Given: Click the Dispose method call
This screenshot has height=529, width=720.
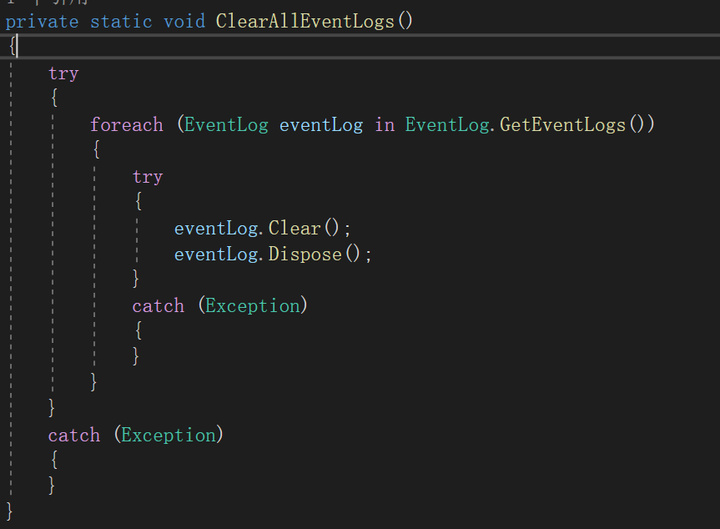Looking at the screenshot, I should click(305, 254).
